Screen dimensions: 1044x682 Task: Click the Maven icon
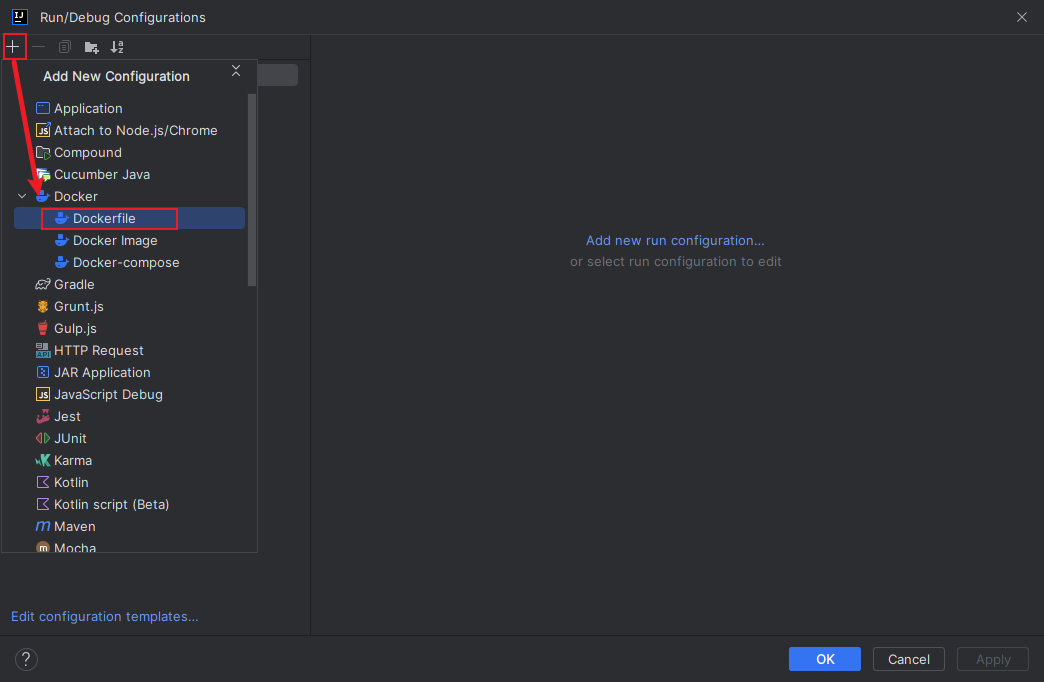coord(43,525)
